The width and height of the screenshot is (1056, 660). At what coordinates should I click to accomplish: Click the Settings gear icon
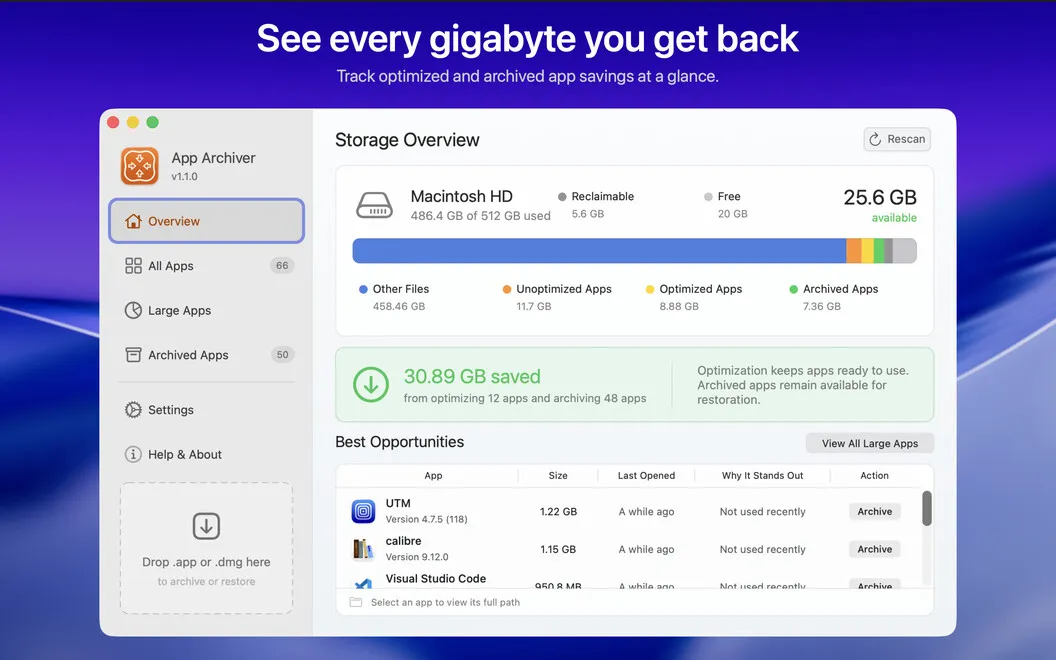133,409
